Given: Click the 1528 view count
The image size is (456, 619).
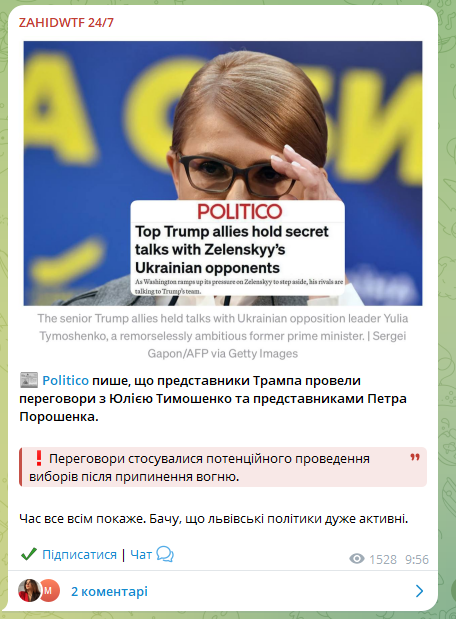Looking at the screenshot, I should pyautogui.click(x=383, y=559).
